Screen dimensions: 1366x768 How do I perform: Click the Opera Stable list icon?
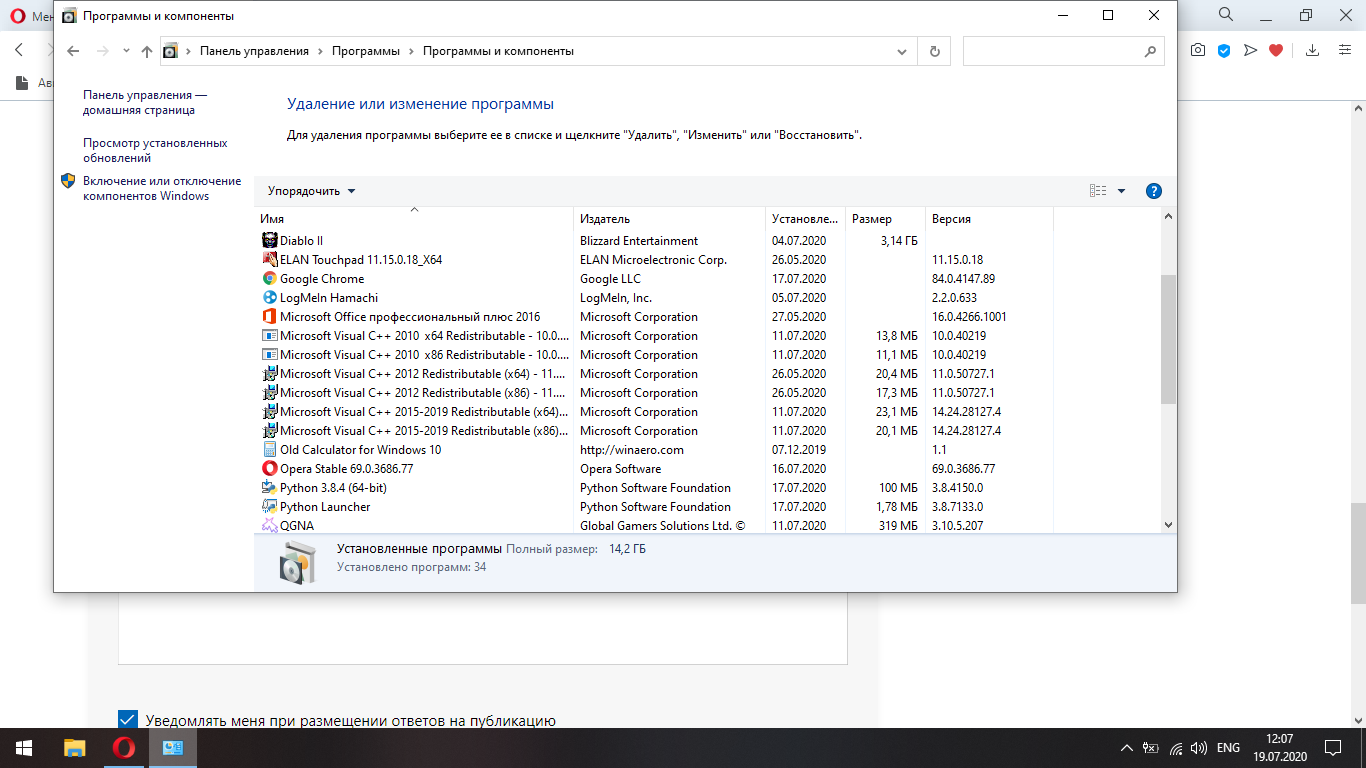click(x=270, y=468)
